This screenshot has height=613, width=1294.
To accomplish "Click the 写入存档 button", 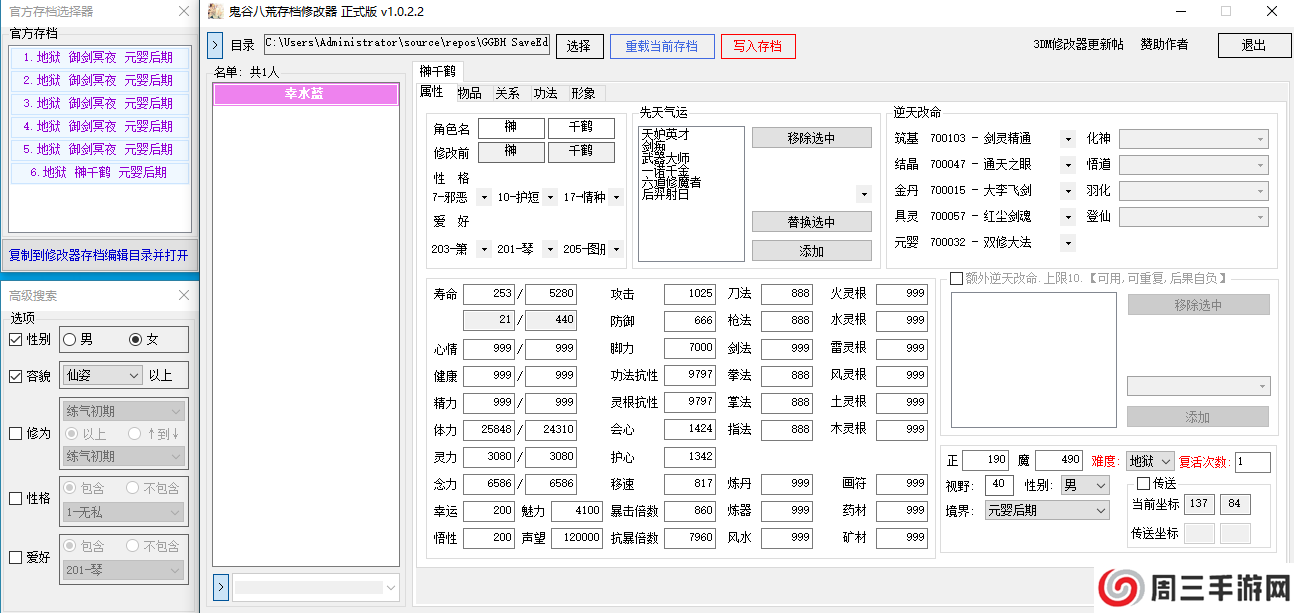I will pyautogui.click(x=758, y=45).
